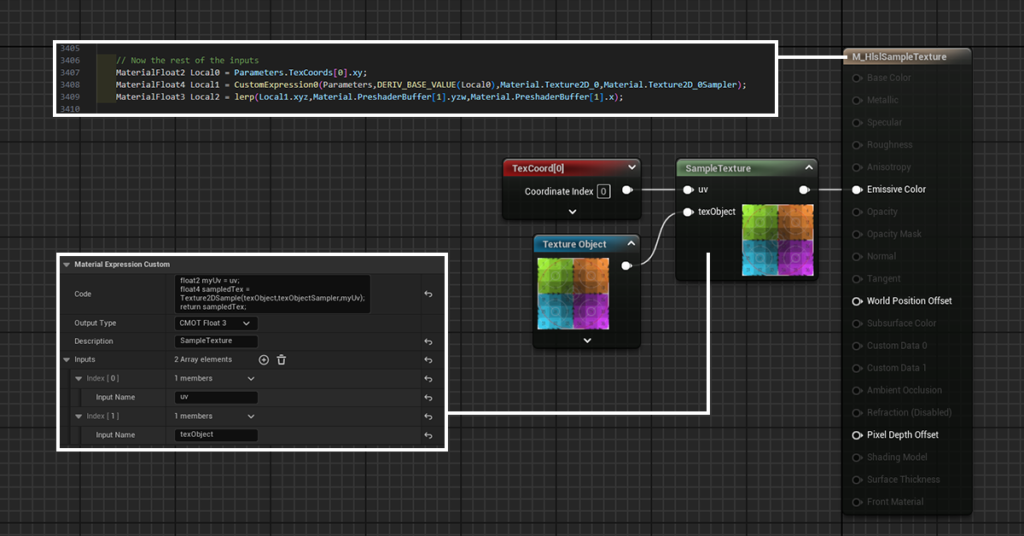Click the trash icon to empty Inputs array

tap(282, 360)
